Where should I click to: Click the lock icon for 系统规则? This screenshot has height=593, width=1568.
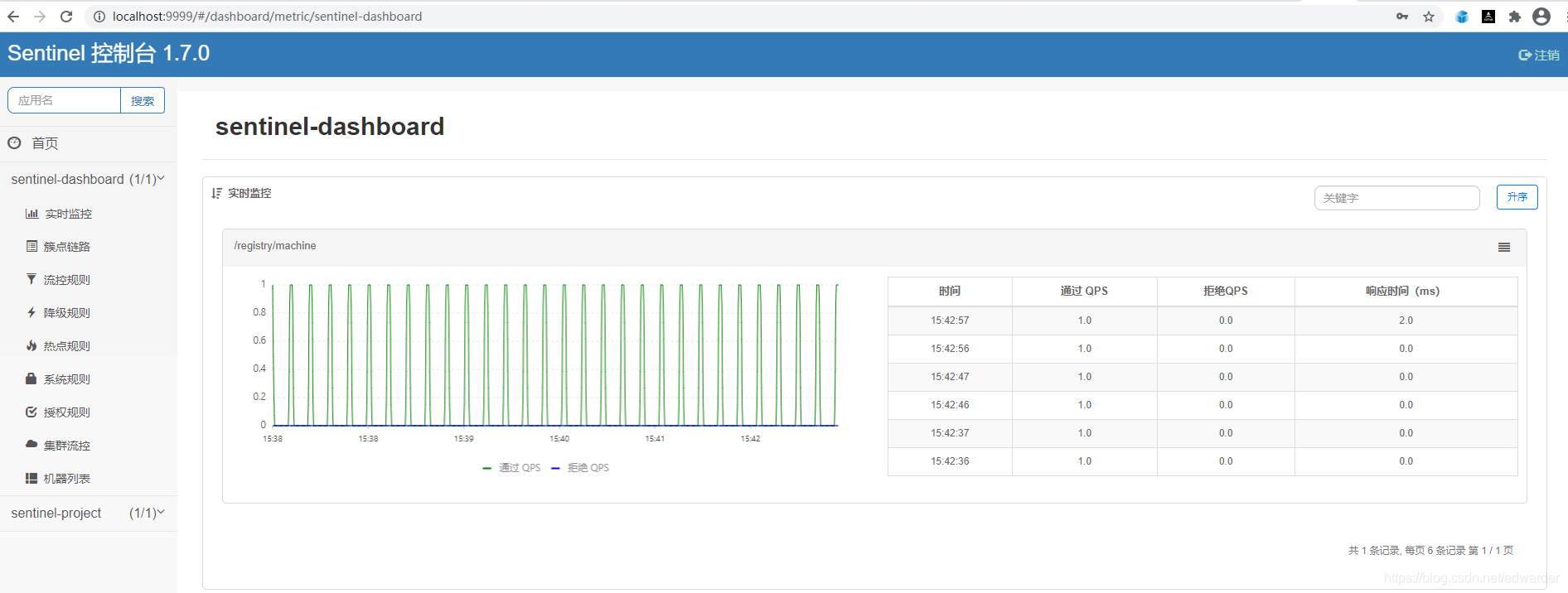(x=31, y=378)
